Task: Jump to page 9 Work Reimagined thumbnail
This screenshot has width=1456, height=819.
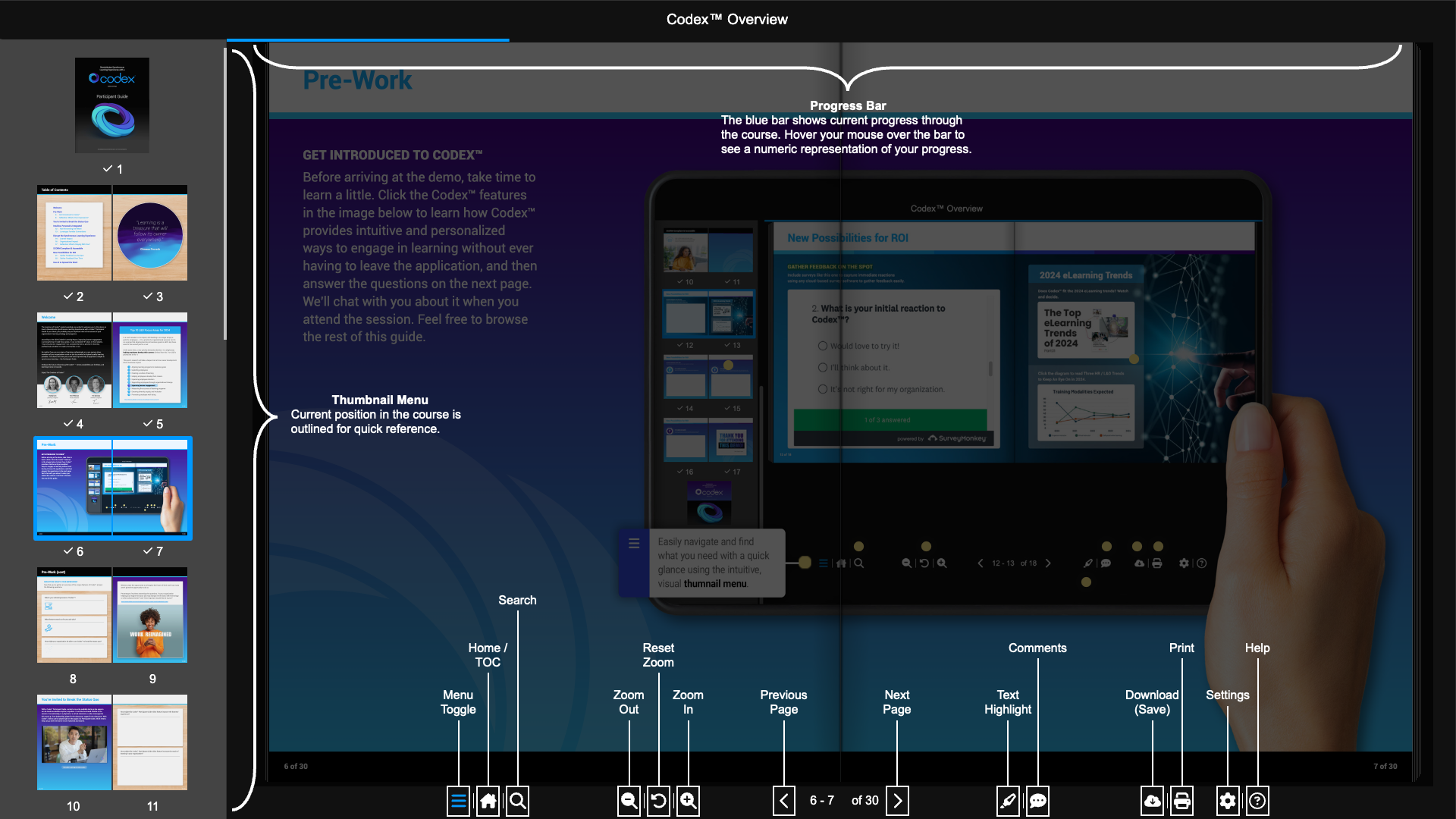Action: (150, 617)
